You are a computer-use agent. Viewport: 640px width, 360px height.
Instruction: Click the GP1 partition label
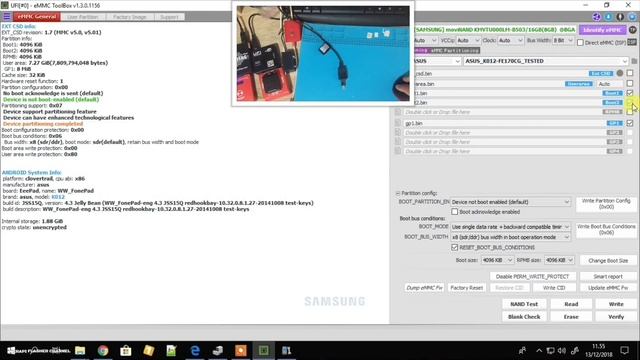615,123
